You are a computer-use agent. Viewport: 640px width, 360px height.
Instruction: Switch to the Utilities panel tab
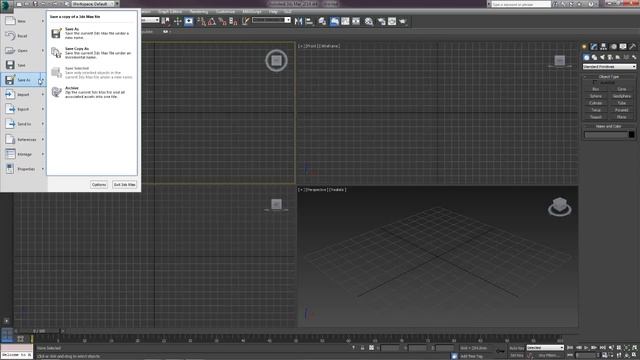[x=633, y=47]
